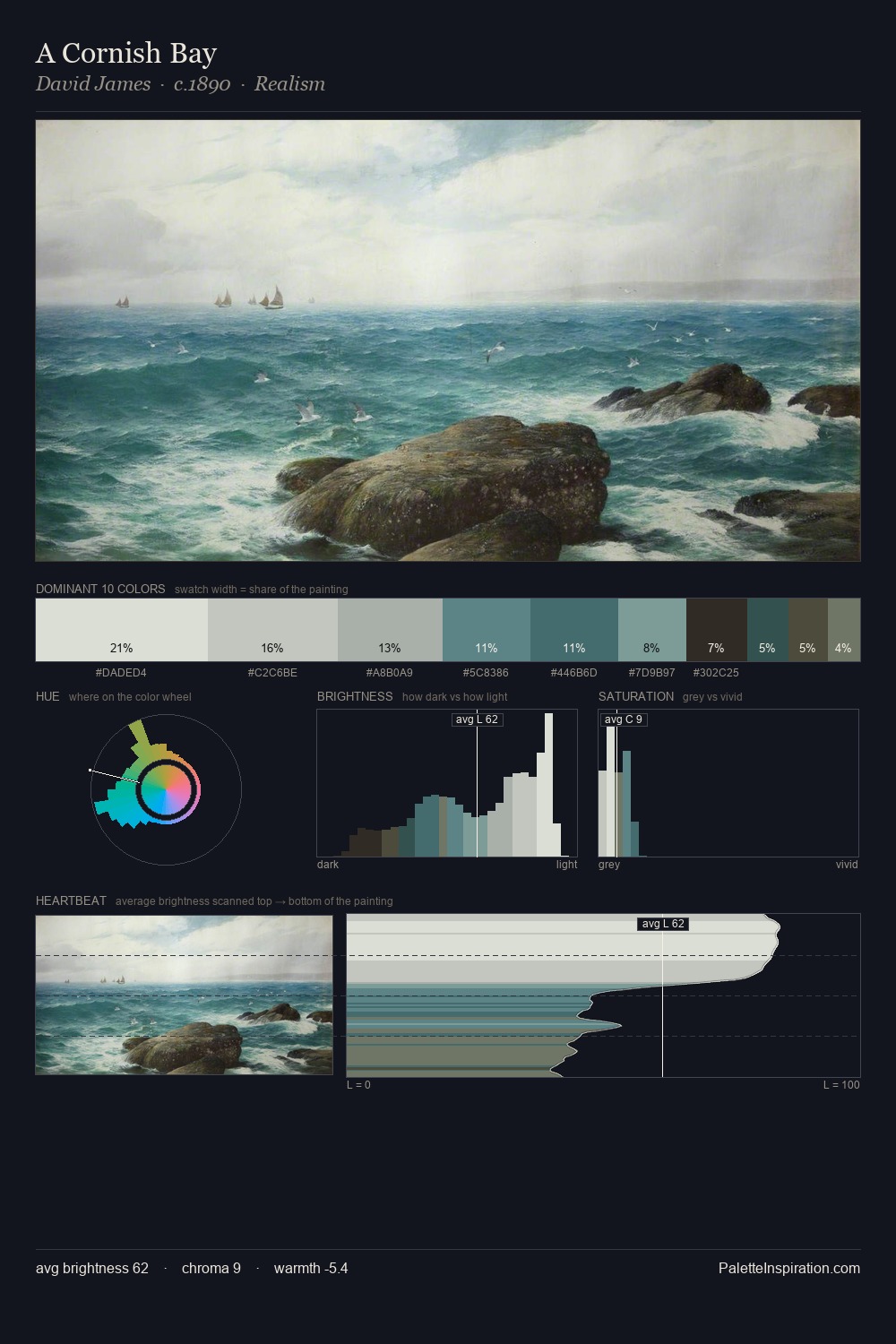The width and height of the screenshot is (896, 1344).
Task: Click the hex code text '#DADED4'
Action: tap(121, 672)
